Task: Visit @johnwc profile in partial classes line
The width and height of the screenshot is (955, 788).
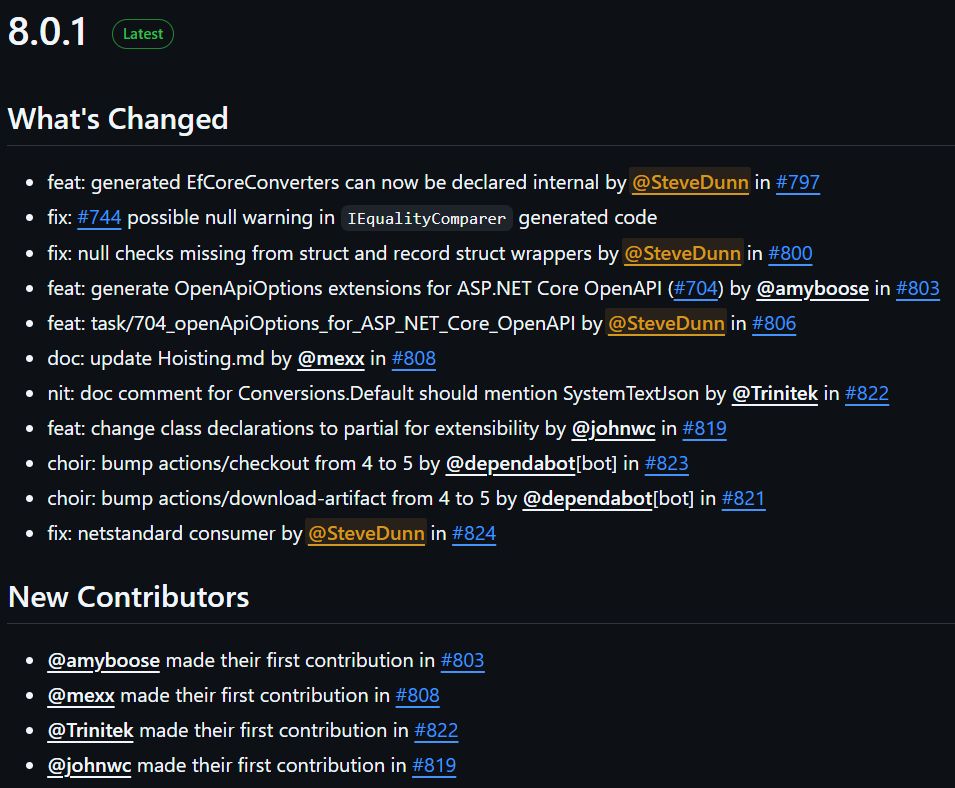Action: [613, 429]
